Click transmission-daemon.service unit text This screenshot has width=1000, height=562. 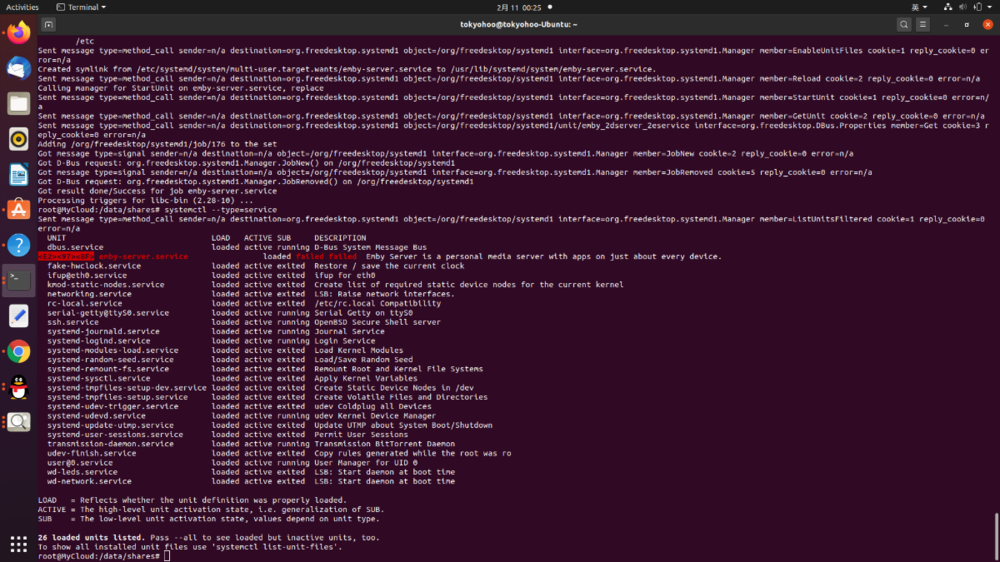tap(110, 444)
